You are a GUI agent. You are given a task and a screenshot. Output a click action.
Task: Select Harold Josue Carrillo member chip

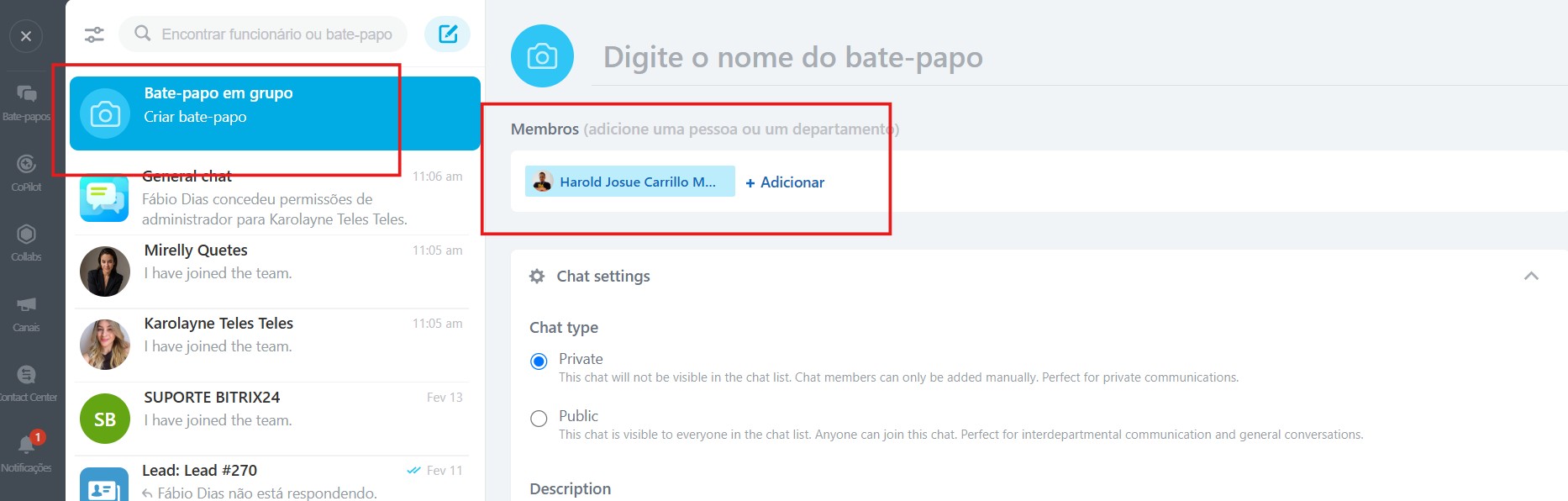pyautogui.click(x=629, y=182)
